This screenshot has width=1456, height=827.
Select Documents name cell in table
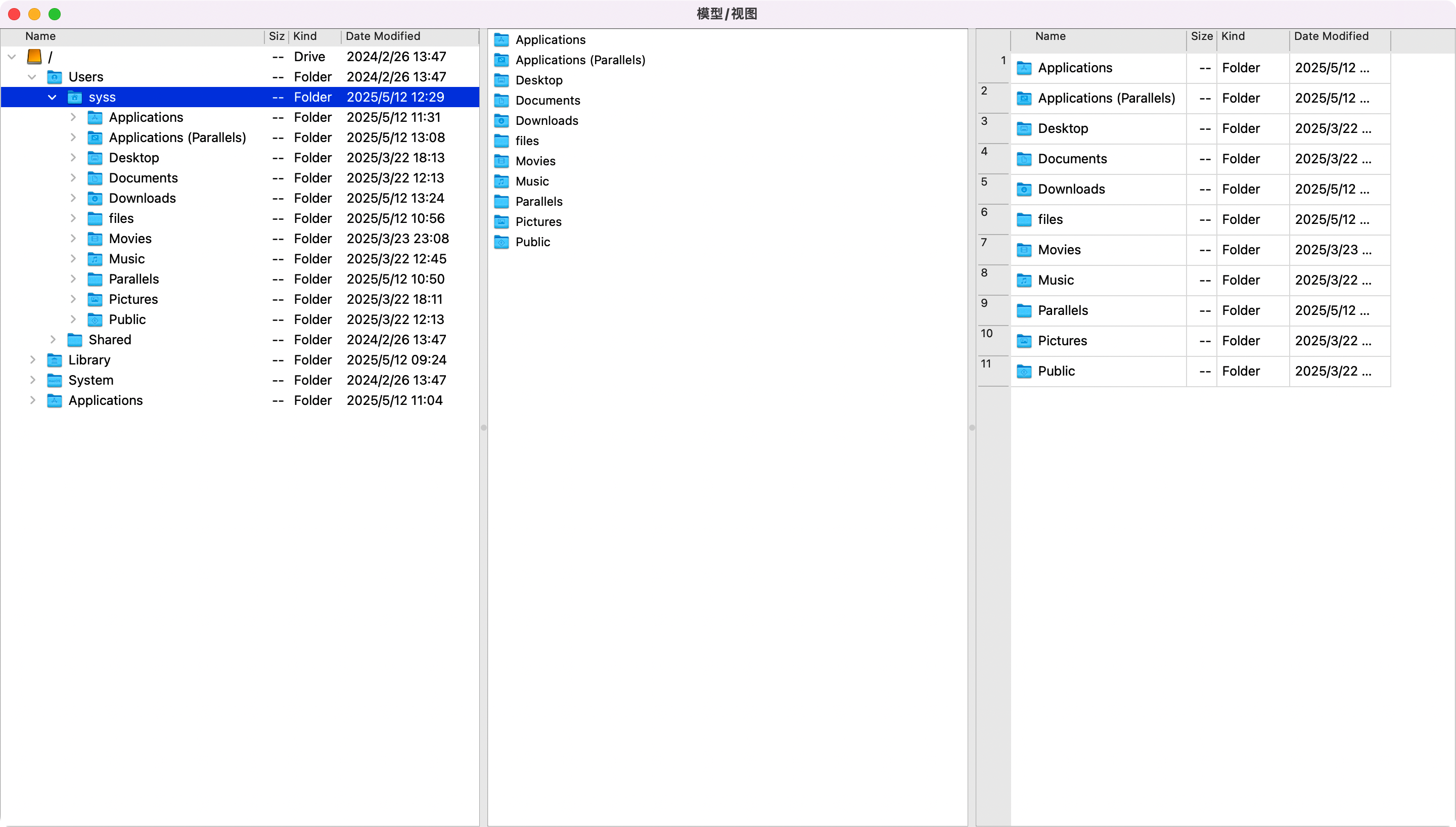point(1098,159)
